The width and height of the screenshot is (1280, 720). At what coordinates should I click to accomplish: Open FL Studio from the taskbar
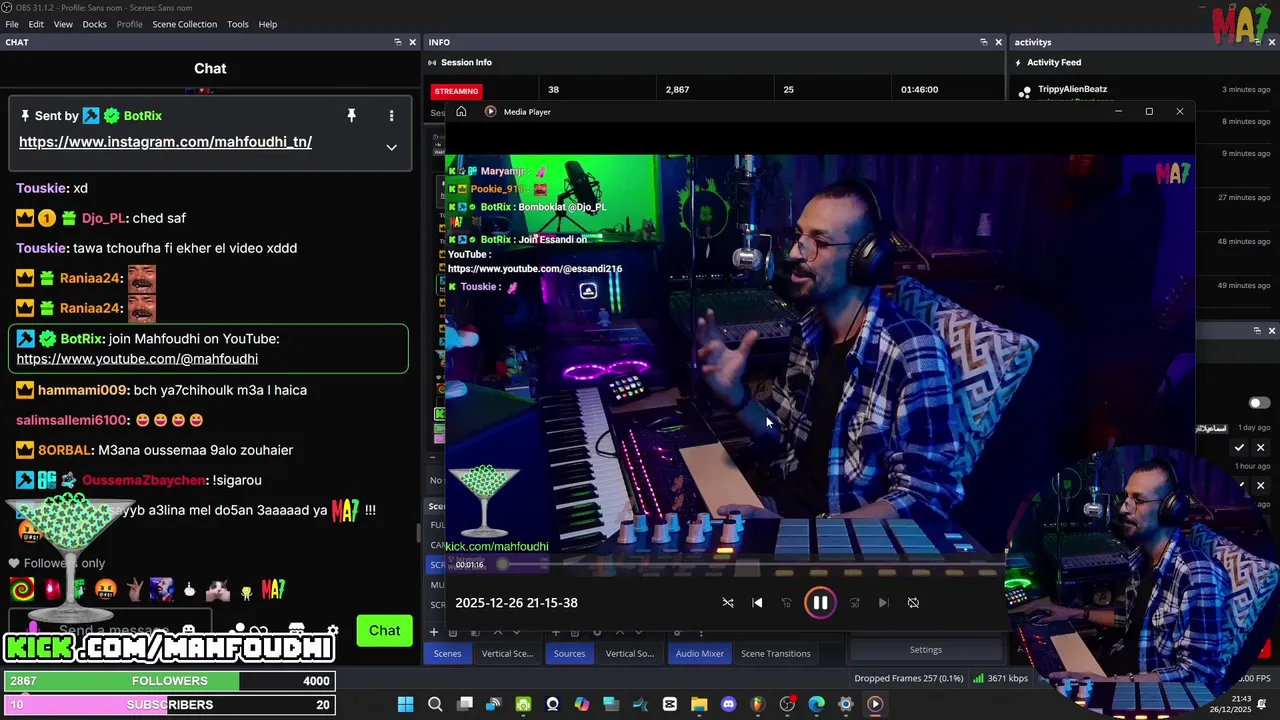(757, 704)
